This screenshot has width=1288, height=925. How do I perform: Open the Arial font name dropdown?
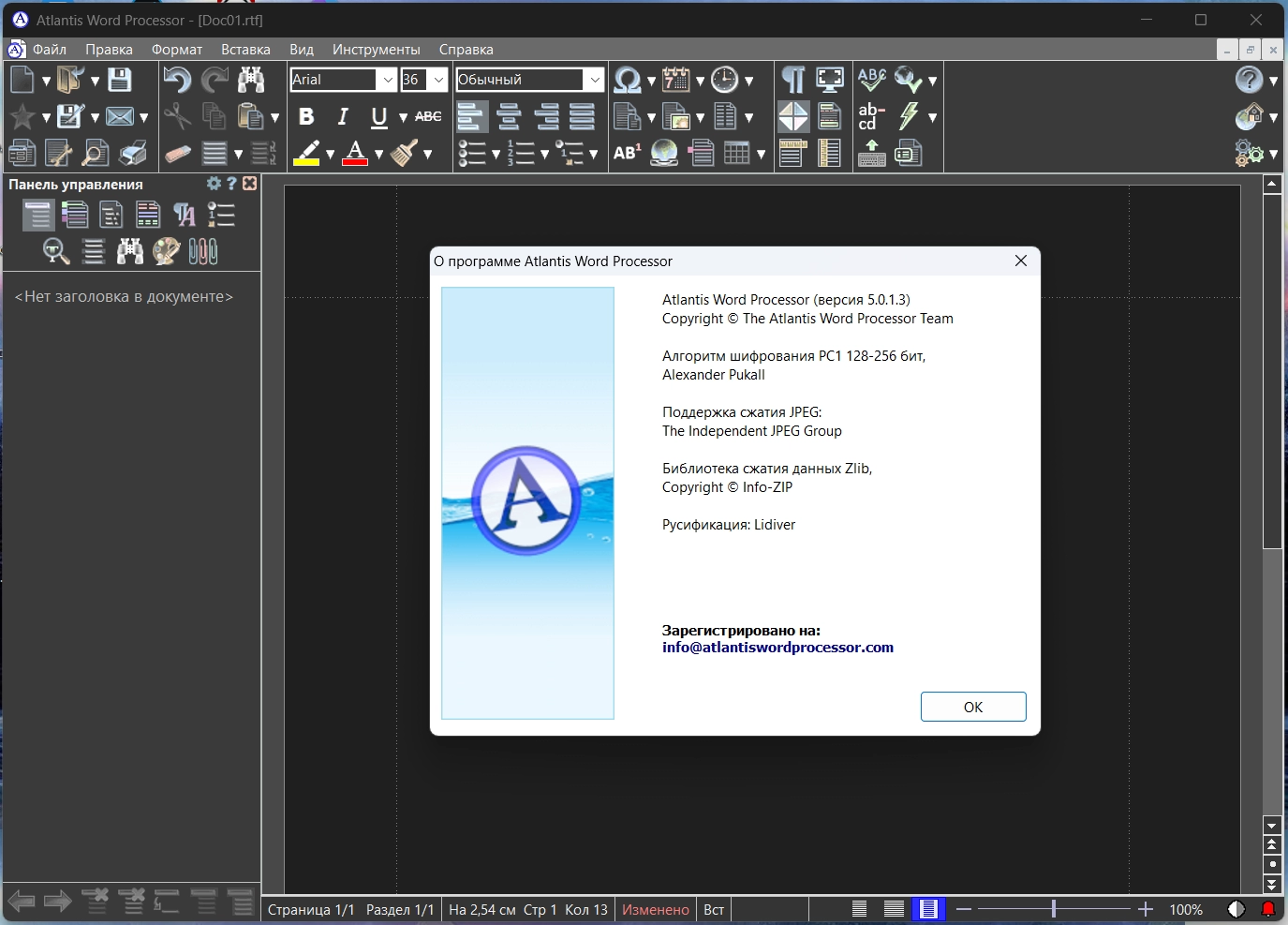point(388,80)
